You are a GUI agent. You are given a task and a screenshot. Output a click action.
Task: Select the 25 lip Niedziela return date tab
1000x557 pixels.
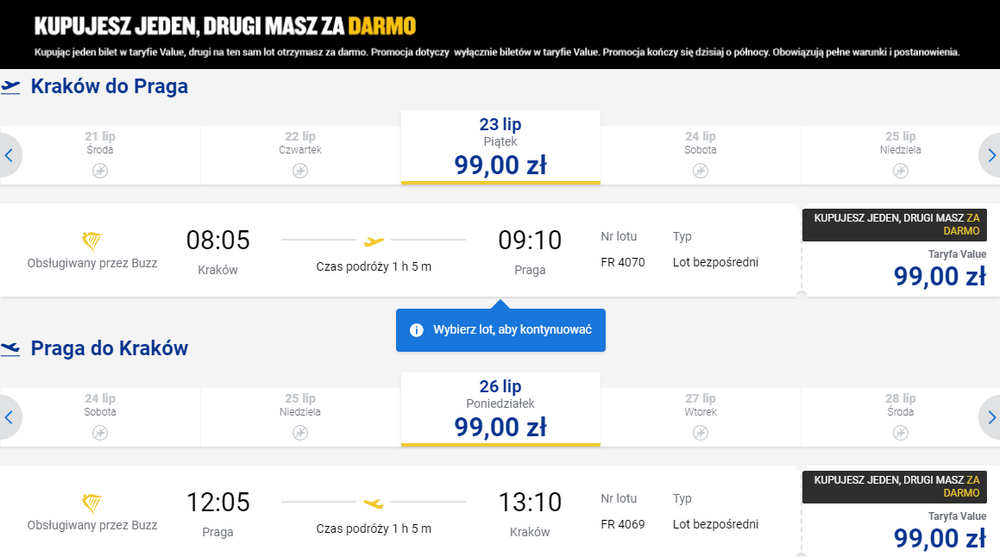click(x=300, y=417)
